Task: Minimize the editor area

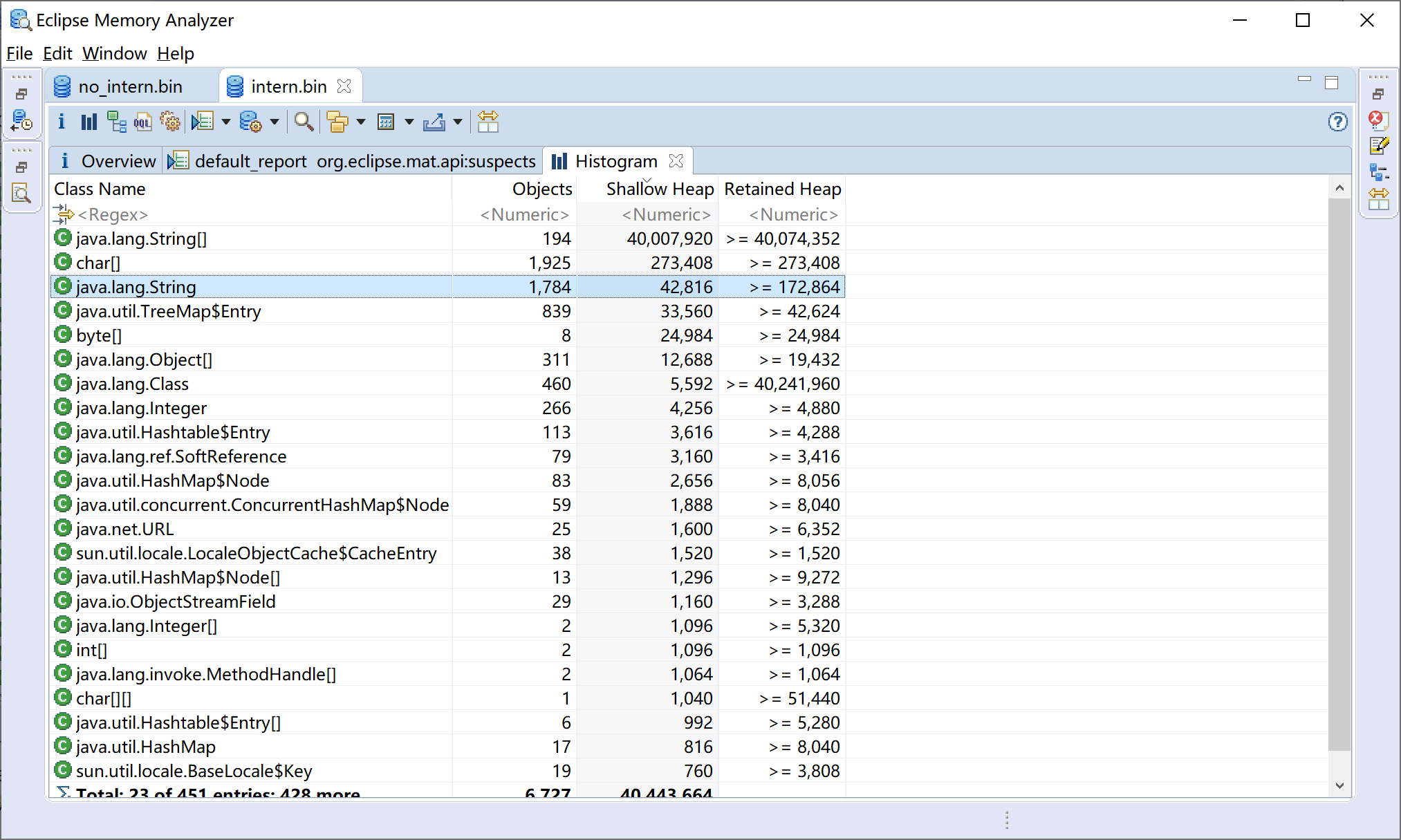Action: (1304, 80)
